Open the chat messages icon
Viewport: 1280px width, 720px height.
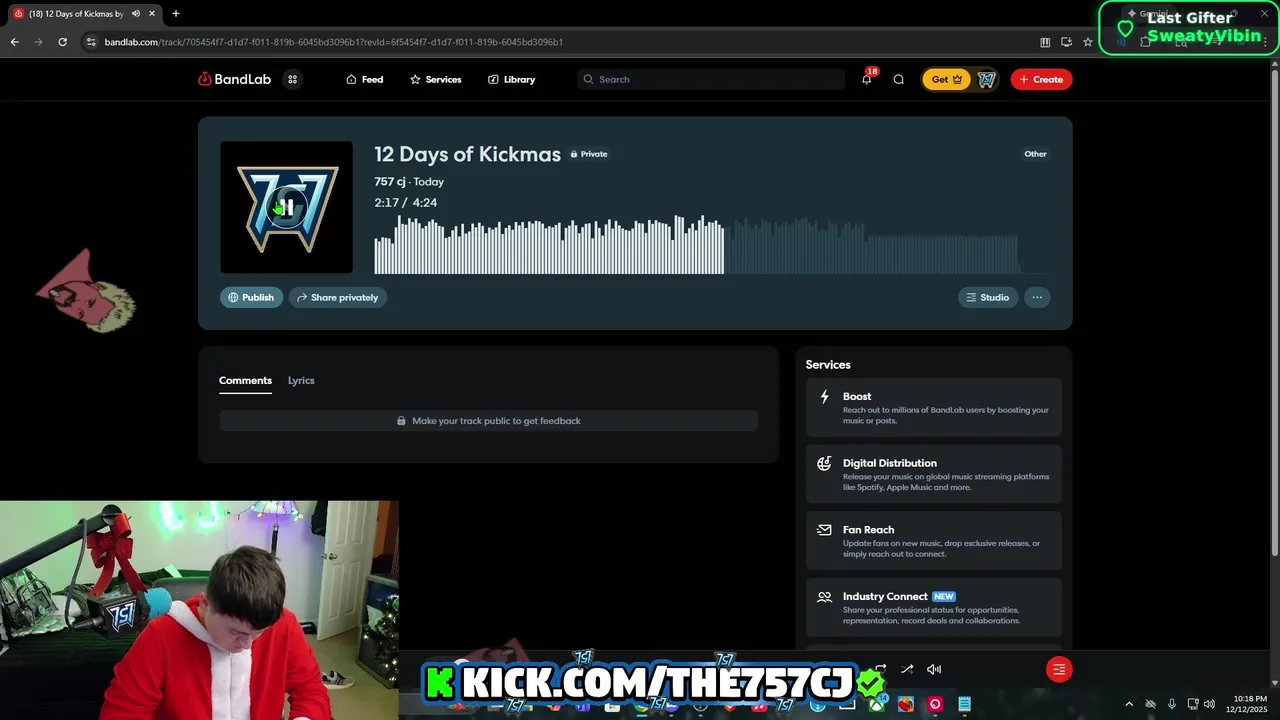898,79
